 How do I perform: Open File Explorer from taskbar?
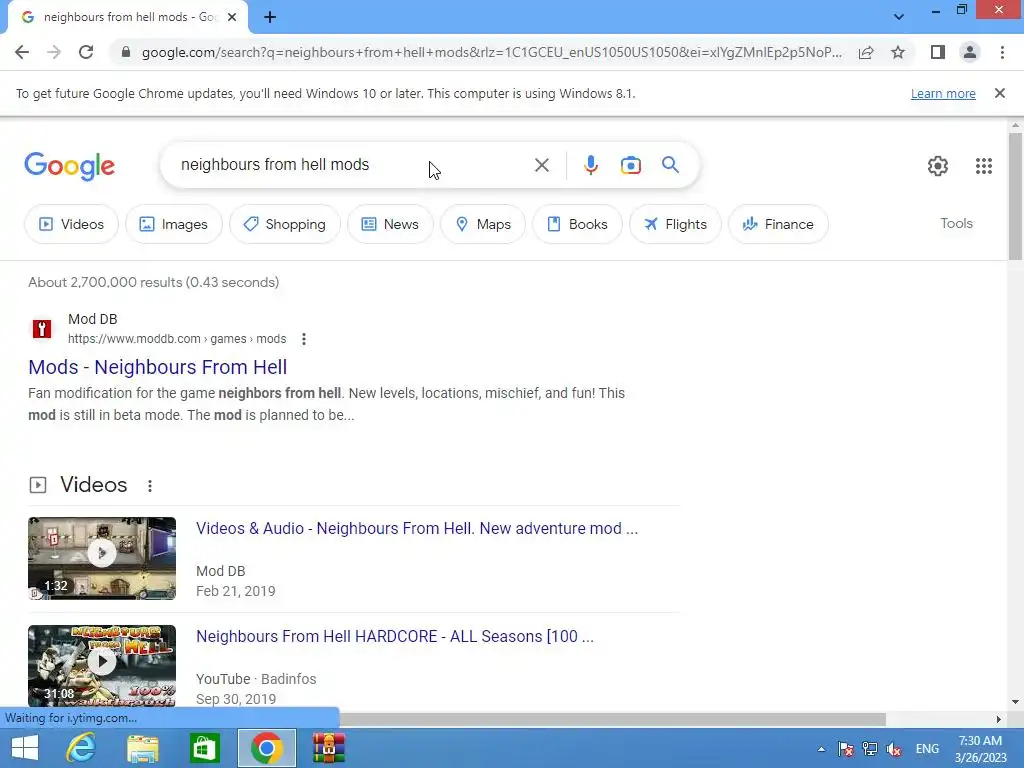coord(142,748)
